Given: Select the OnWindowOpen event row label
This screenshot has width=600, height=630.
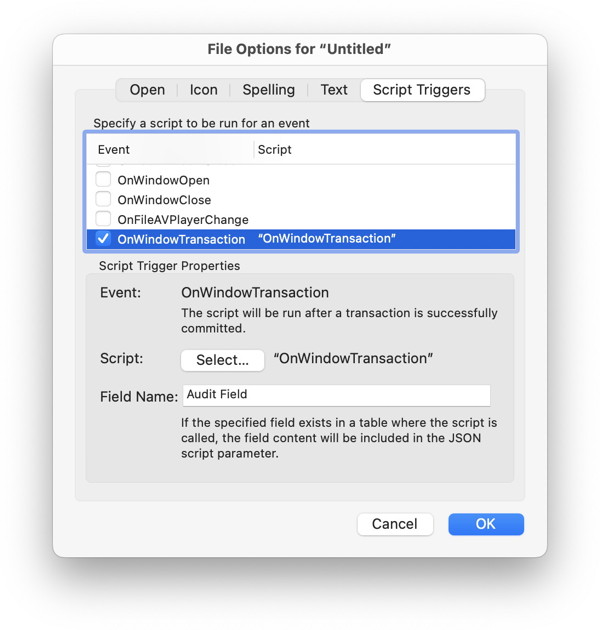Looking at the screenshot, I should pos(163,181).
